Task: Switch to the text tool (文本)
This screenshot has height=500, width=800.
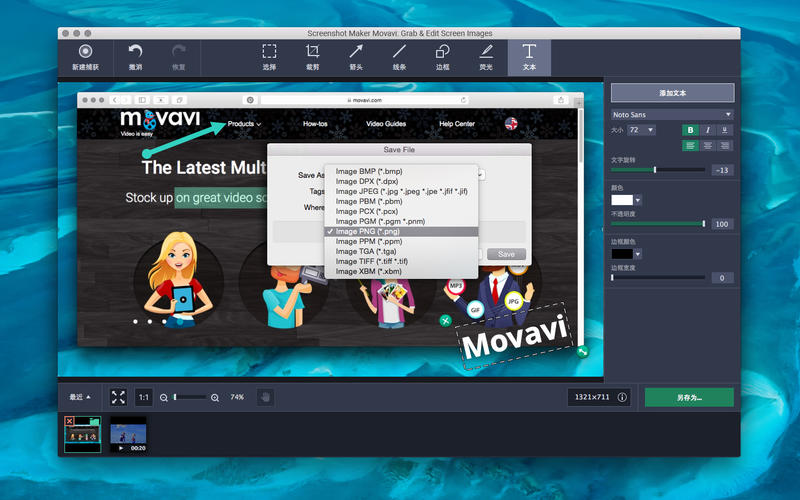Action: 529,58
